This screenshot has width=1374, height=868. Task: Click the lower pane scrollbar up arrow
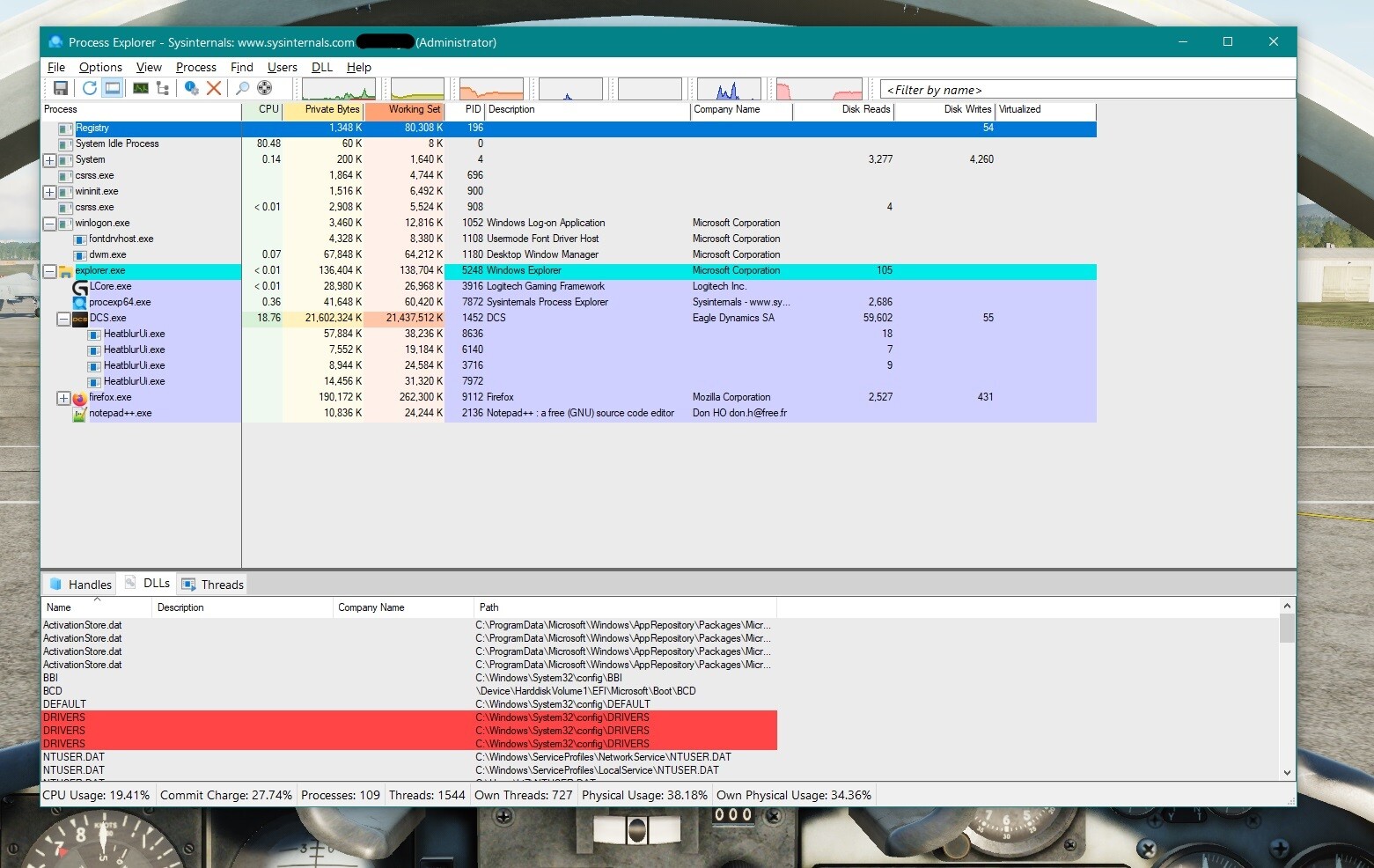point(1288,607)
